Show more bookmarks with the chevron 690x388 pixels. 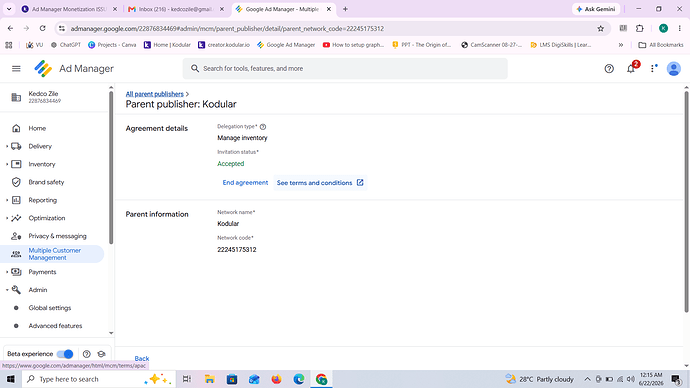(621, 45)
